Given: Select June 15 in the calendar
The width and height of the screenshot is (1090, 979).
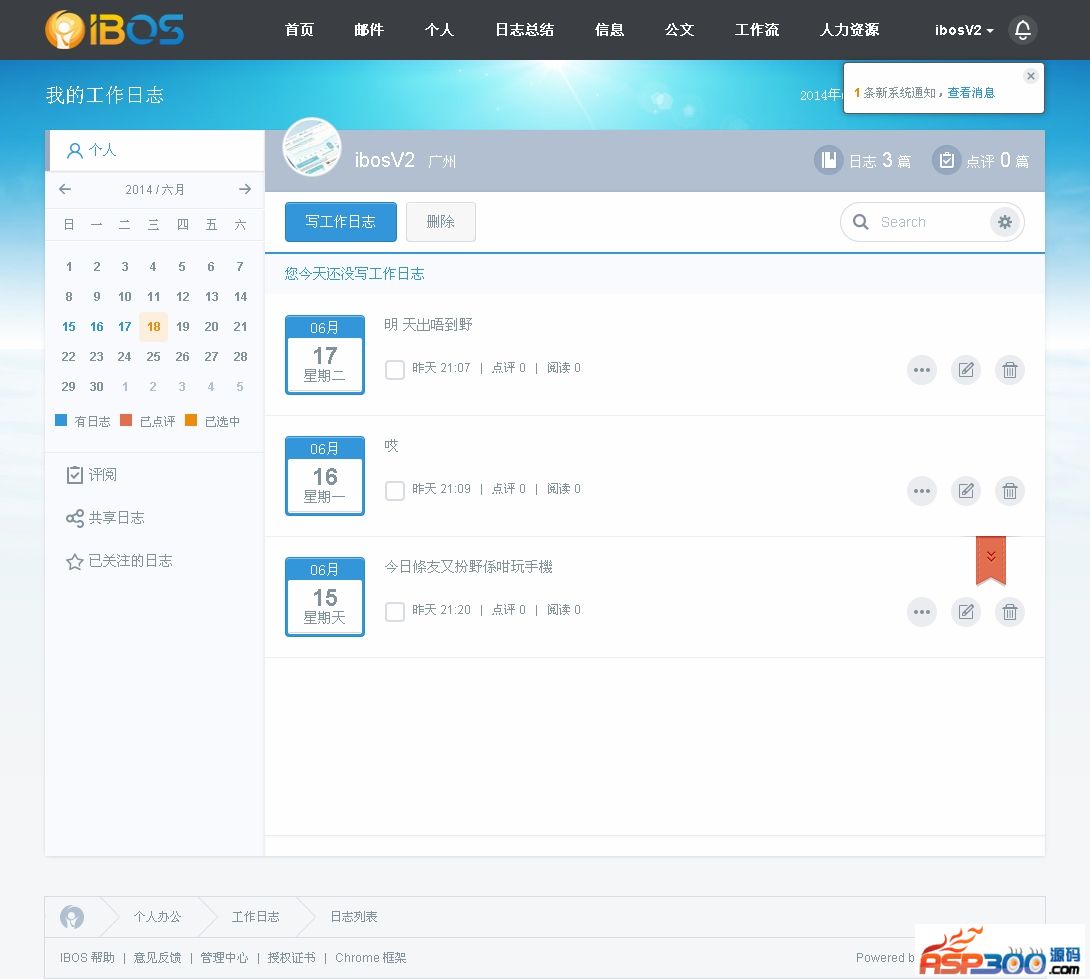Looking at the screenshot, I should (x=69, y=326).
